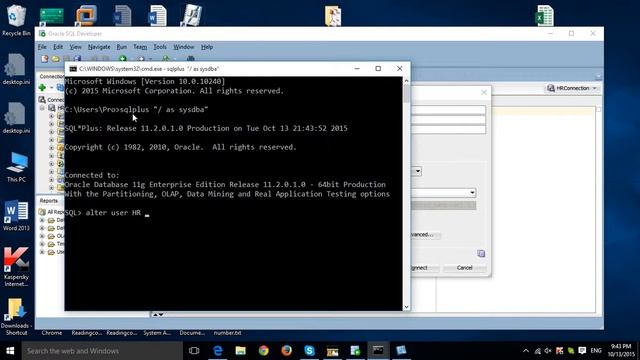Open Firefox from the taskbar
The height and width of the screenshot is (360, 640).
click(287, 351)
